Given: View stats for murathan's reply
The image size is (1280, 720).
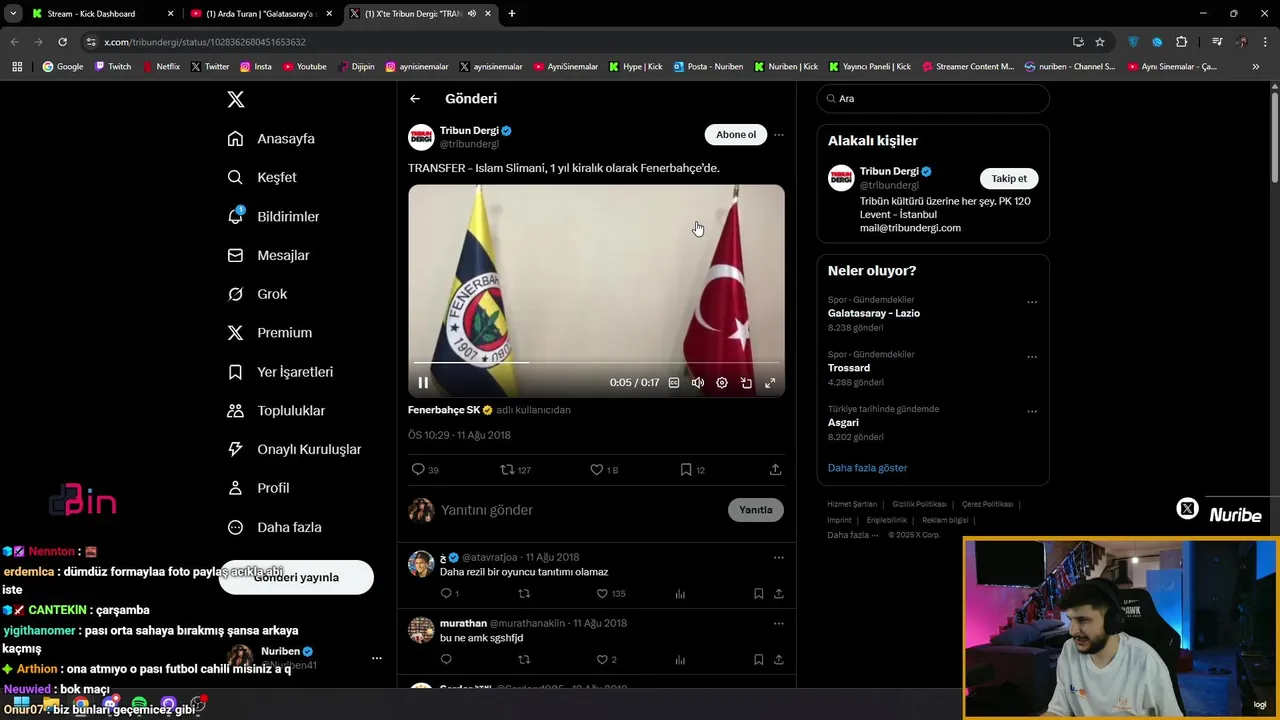Looking at the screenshot, I should click(x=680, y=659).
